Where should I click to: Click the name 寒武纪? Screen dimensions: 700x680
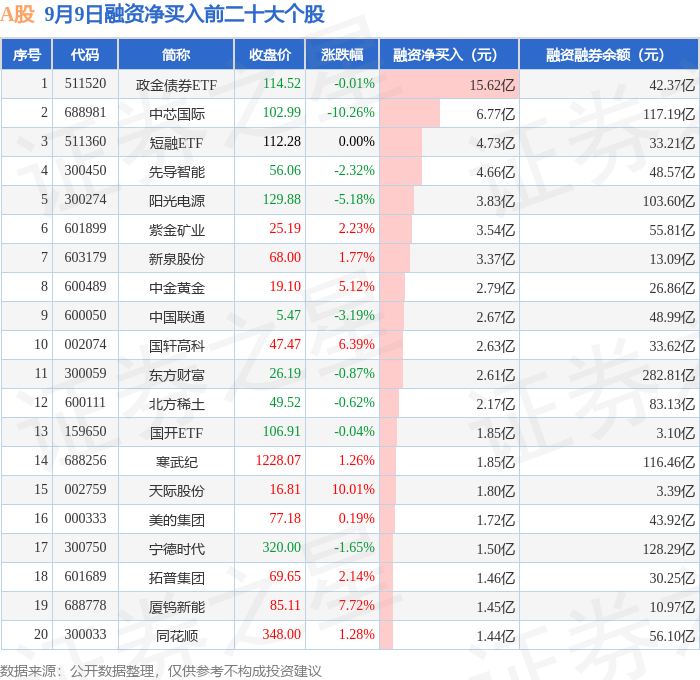tap(177, 462)
